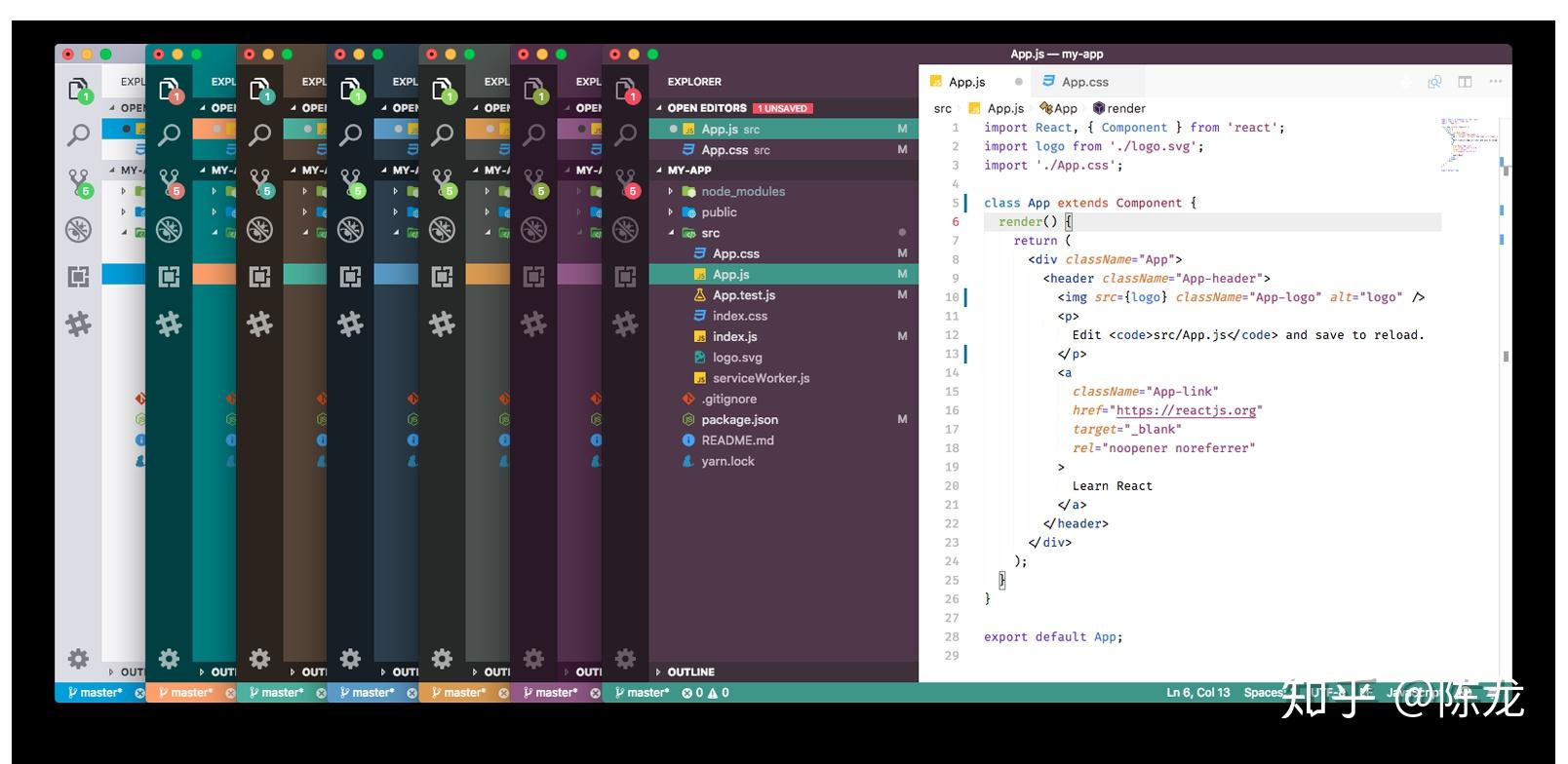Open Extensions view in the frontmost purple window
Image resolution: width=1568 pixels, height=764 pixels.
coord(625,277)
